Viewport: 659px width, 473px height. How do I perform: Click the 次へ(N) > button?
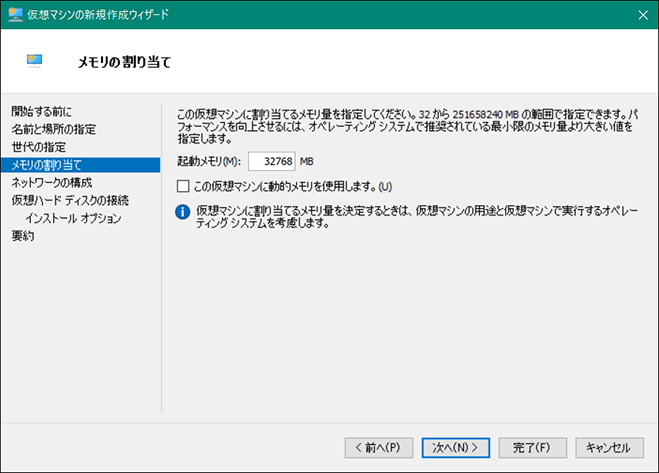click(x=456, y=448)
